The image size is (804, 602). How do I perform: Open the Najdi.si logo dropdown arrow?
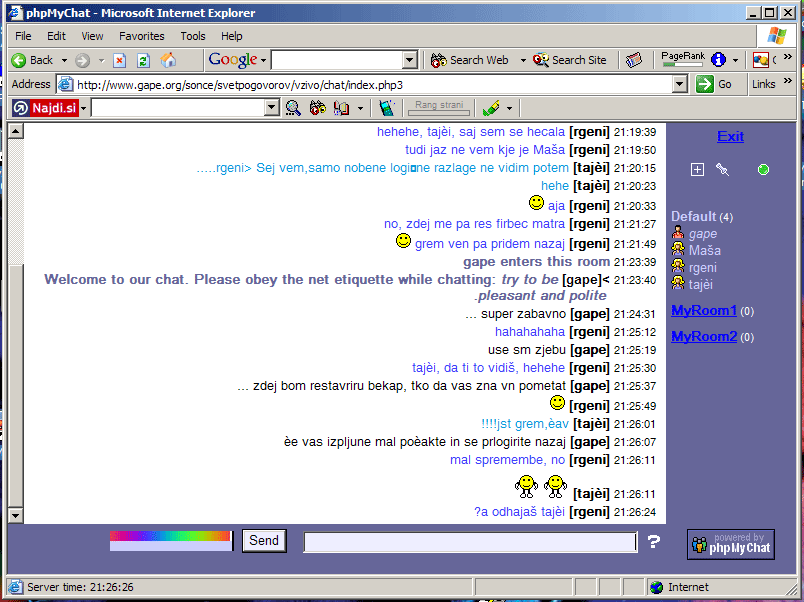(83, 109)
